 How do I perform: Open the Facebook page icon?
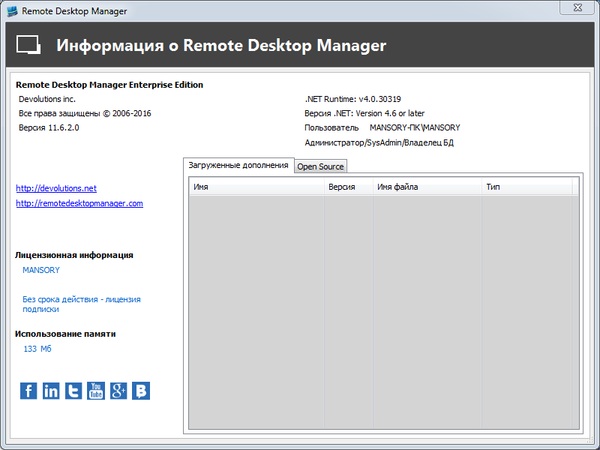(28, 391)
